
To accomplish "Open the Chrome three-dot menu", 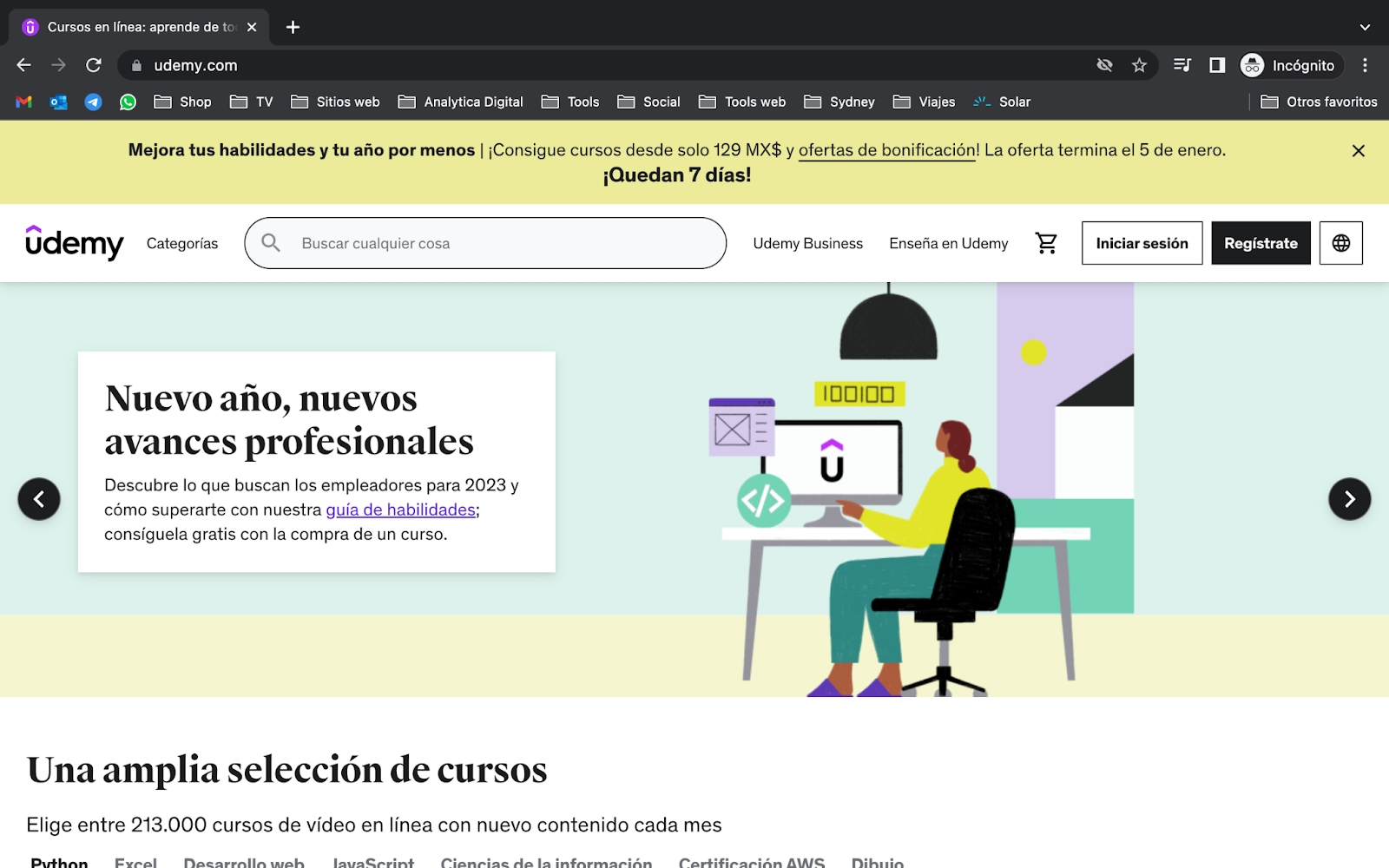I will pos(1365,65).
